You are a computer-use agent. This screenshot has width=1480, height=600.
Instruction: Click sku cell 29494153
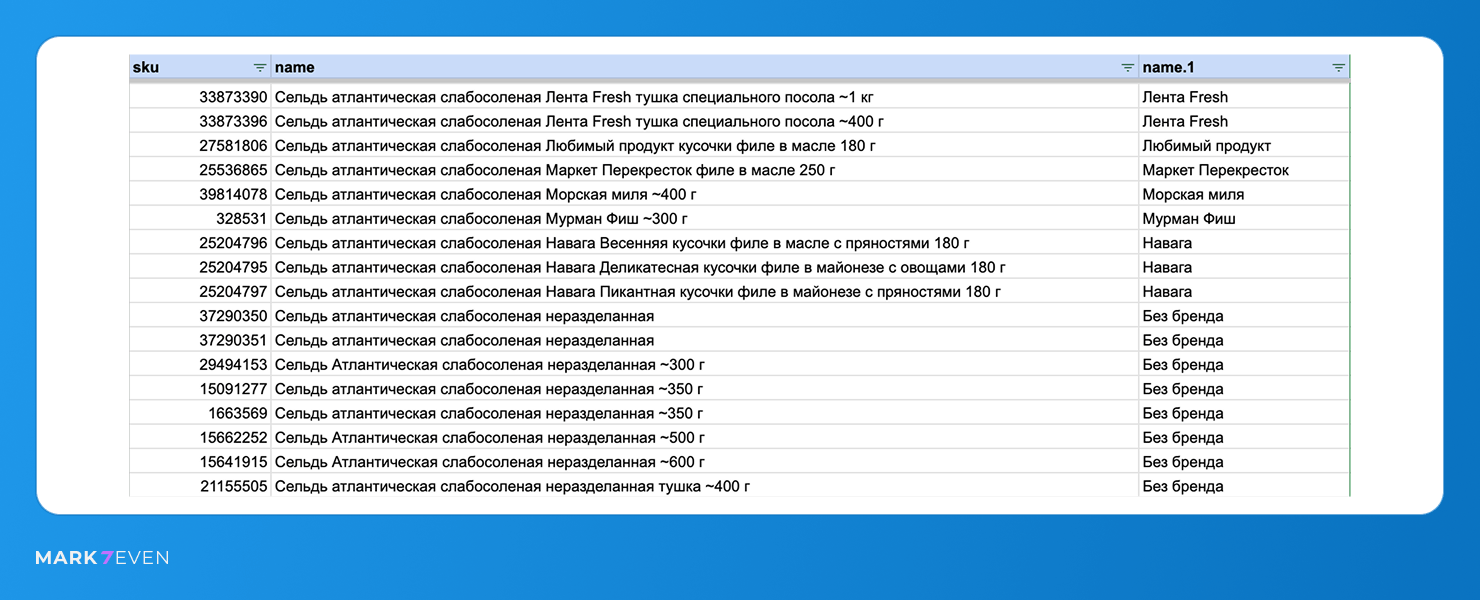click(x=200, y=365)
